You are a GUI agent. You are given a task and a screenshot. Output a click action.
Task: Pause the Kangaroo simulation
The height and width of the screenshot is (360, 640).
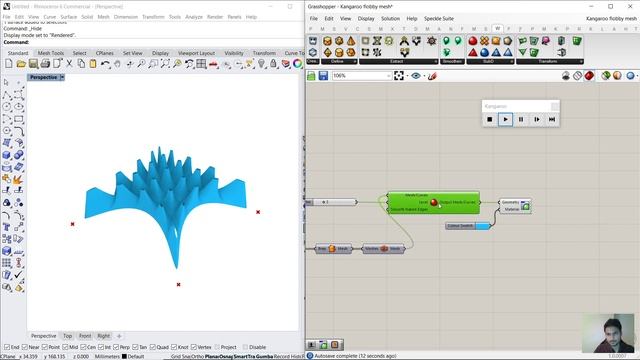point(521,119)
